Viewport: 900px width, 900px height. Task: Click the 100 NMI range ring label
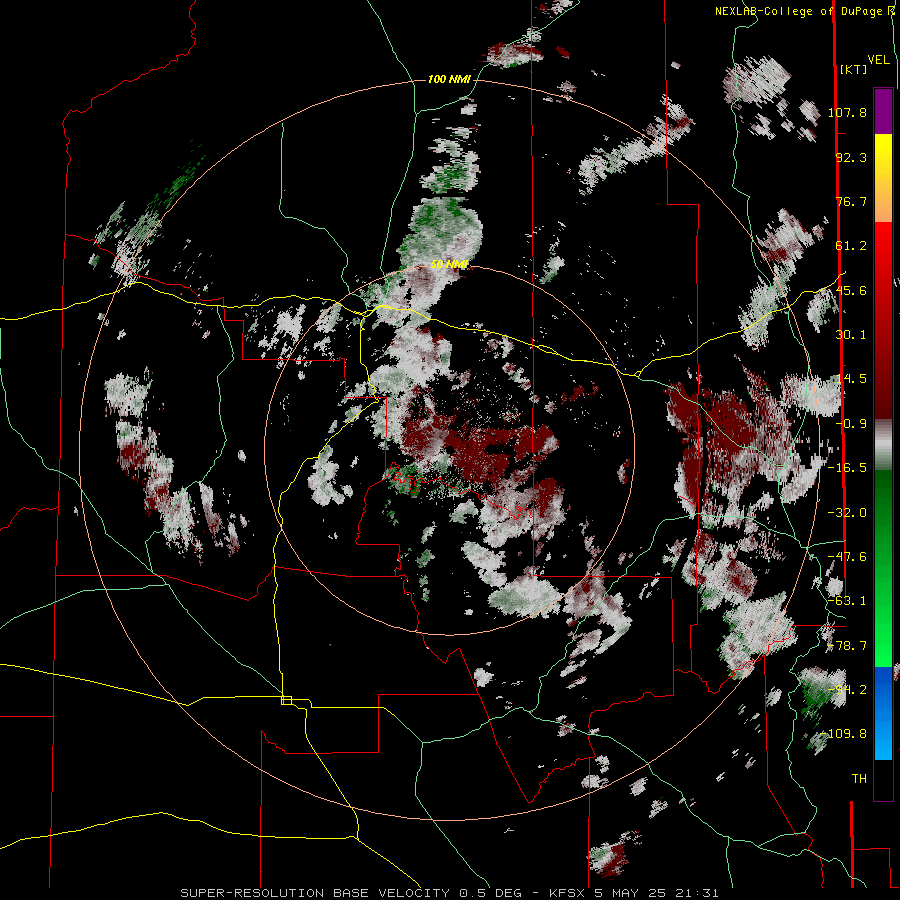pos(449,79)
